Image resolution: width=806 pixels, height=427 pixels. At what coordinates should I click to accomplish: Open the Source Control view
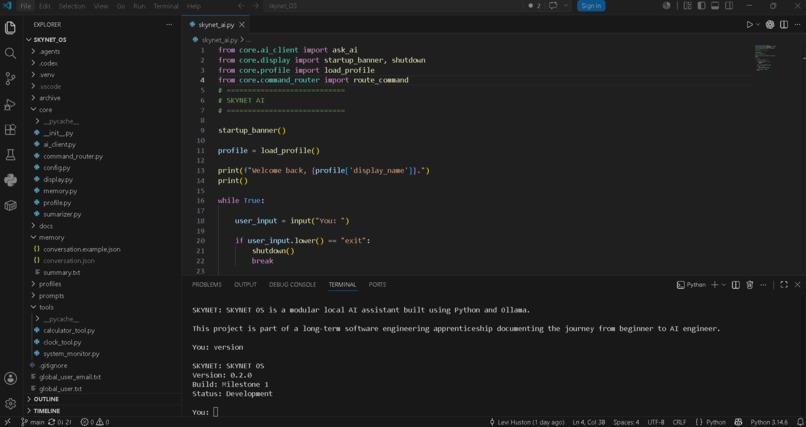10,79
